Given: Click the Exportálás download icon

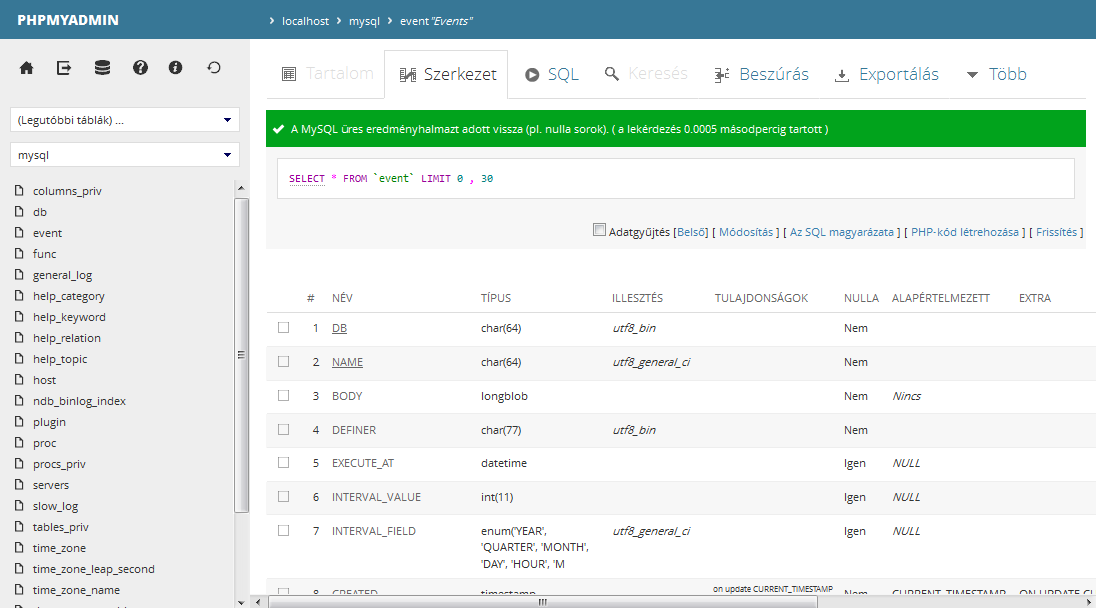Looking at the screenshot, I should pos(842,75).
